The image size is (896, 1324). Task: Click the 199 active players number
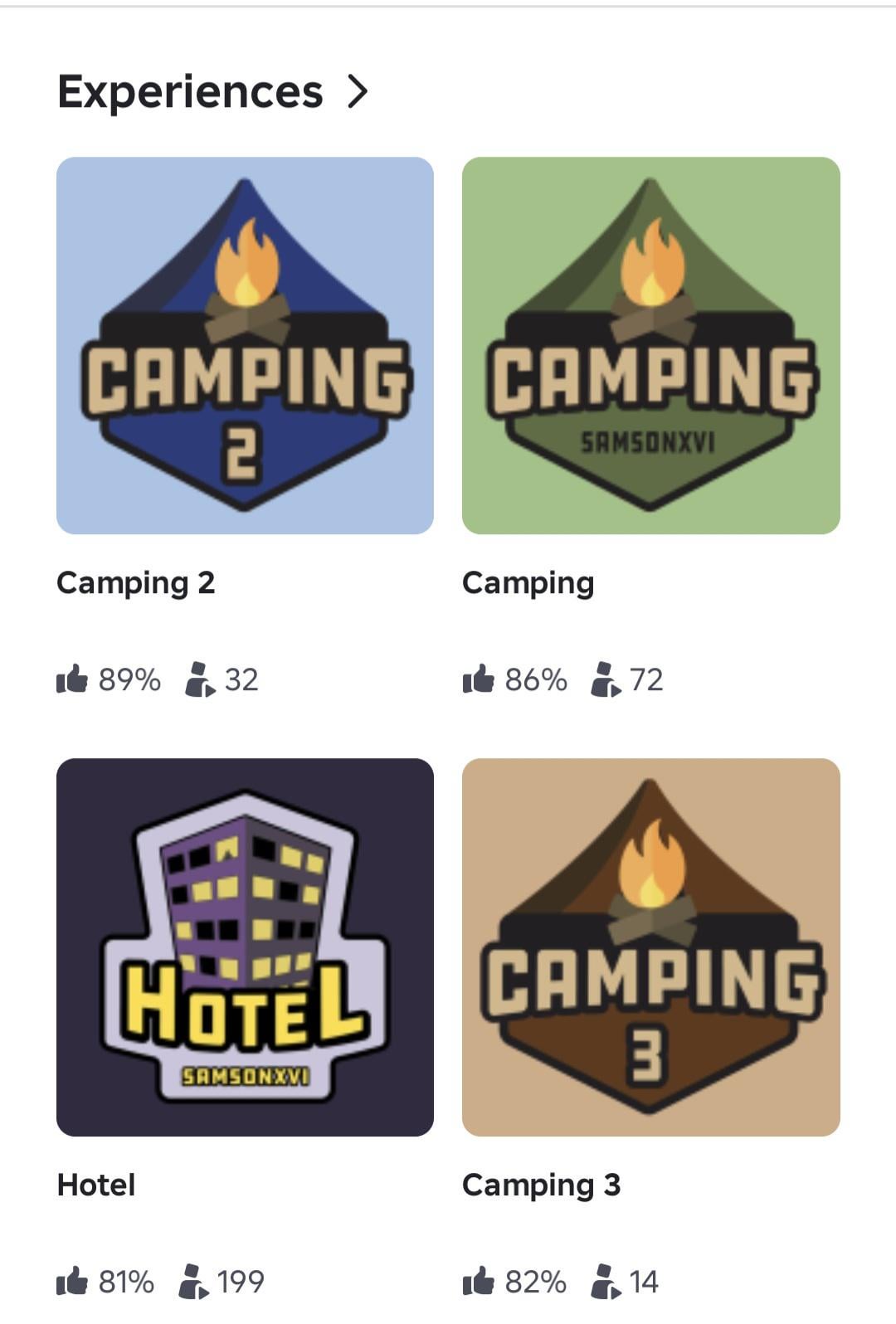click(x=241, y=1282)
